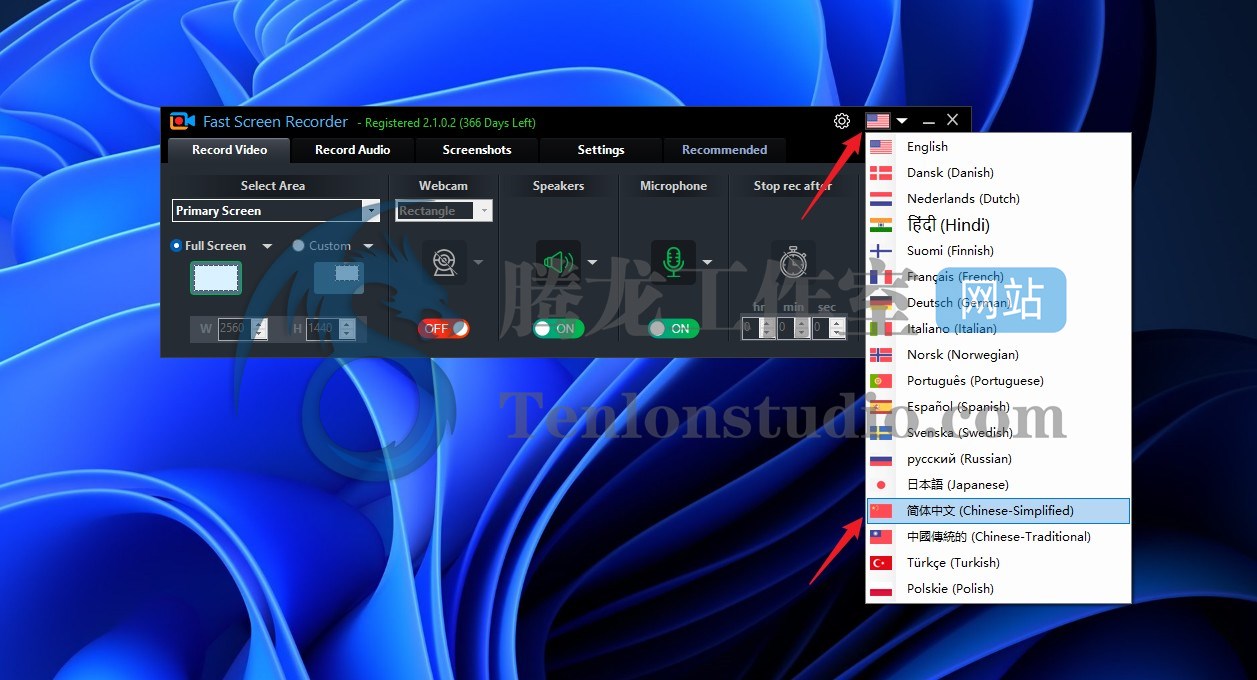
Task: Open the dropdown arrow beside the speakers icon
Action: pos(592,262)
